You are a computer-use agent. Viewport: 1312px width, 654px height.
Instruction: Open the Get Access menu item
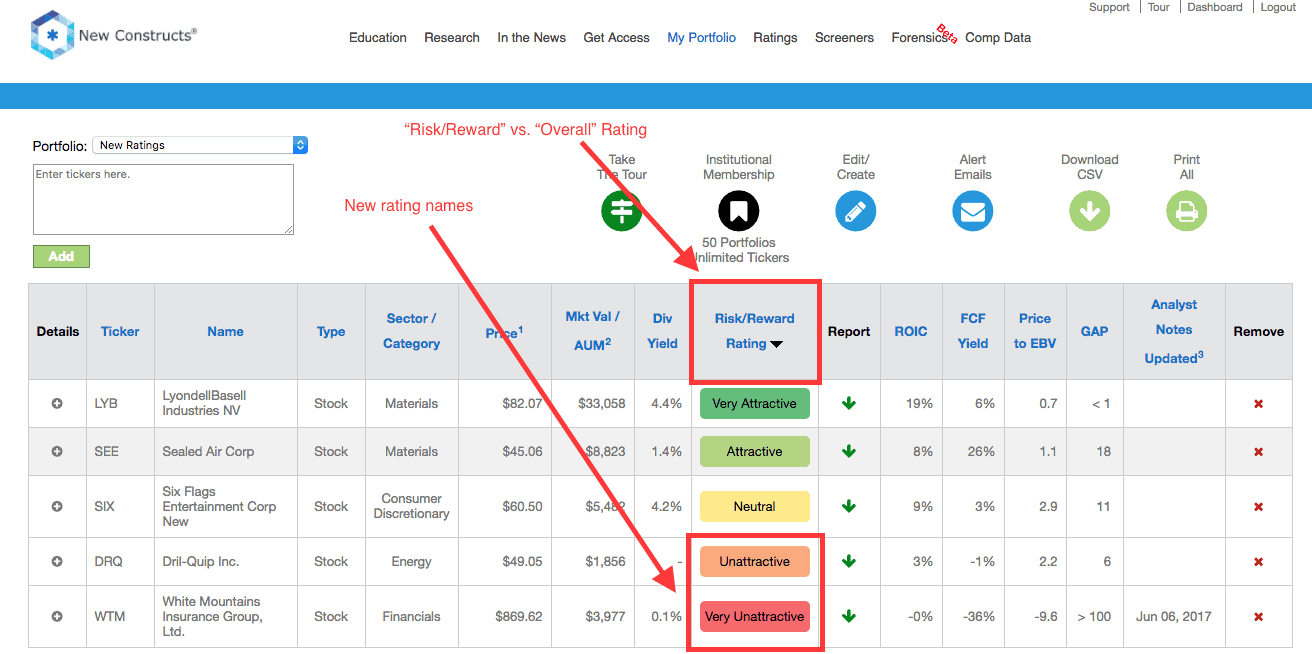(x=616, y=38)
